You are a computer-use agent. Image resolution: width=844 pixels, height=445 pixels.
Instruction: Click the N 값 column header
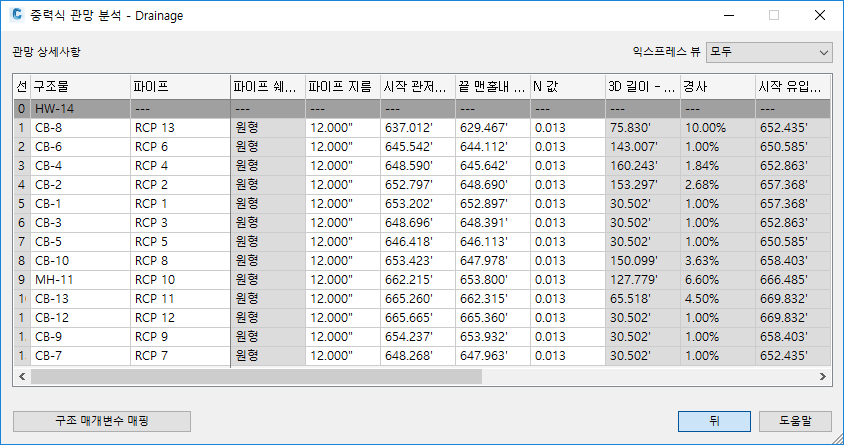pyautogui.click(x=568, y=87)
